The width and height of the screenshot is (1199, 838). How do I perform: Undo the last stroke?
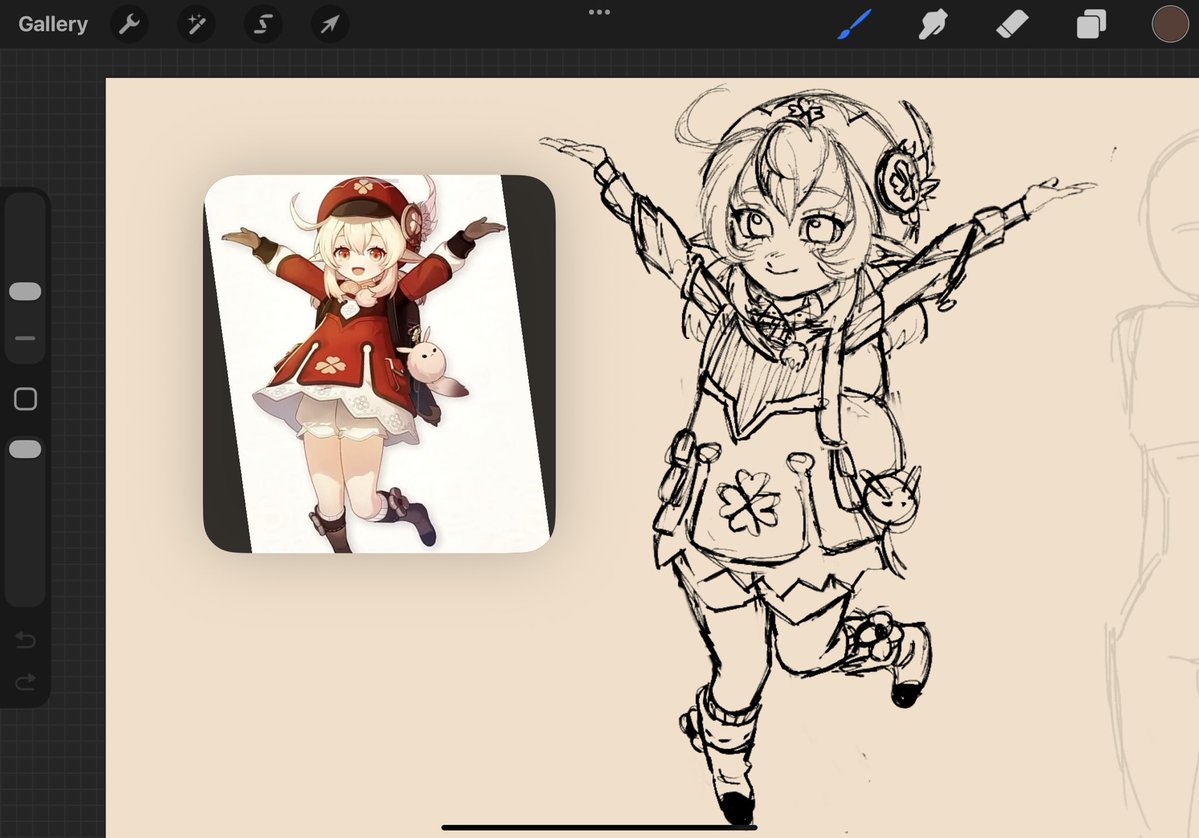[x=25, y=639]
